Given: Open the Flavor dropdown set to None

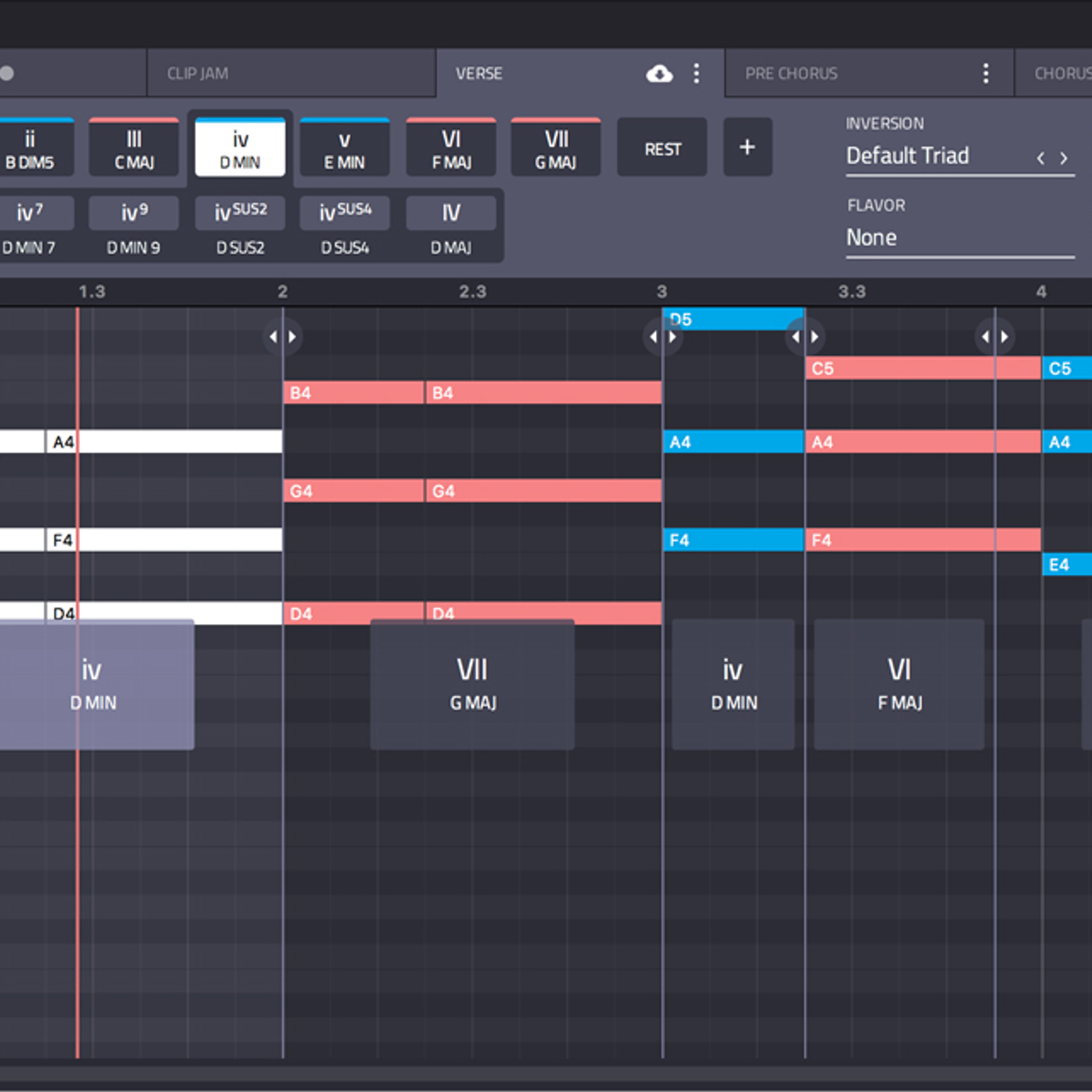Looking at the screenshot, I should pyautogui.click(x=959, y=238).
